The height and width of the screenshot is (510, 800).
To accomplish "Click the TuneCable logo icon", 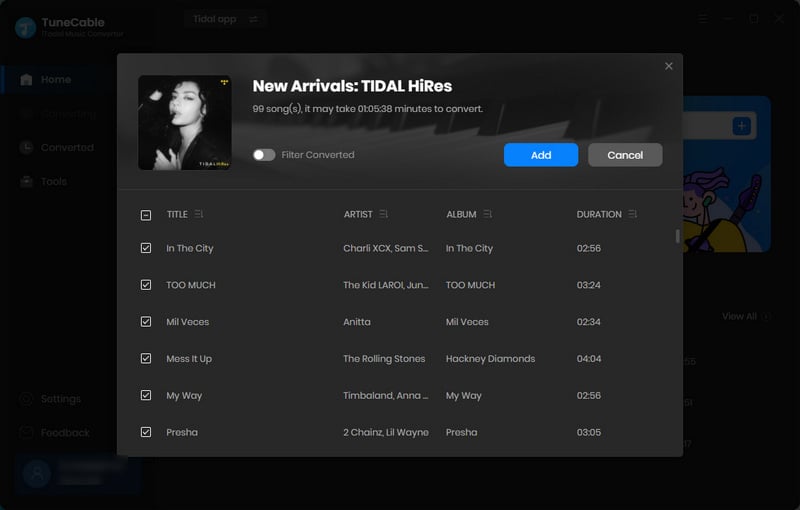I will (x=26, y=28).
